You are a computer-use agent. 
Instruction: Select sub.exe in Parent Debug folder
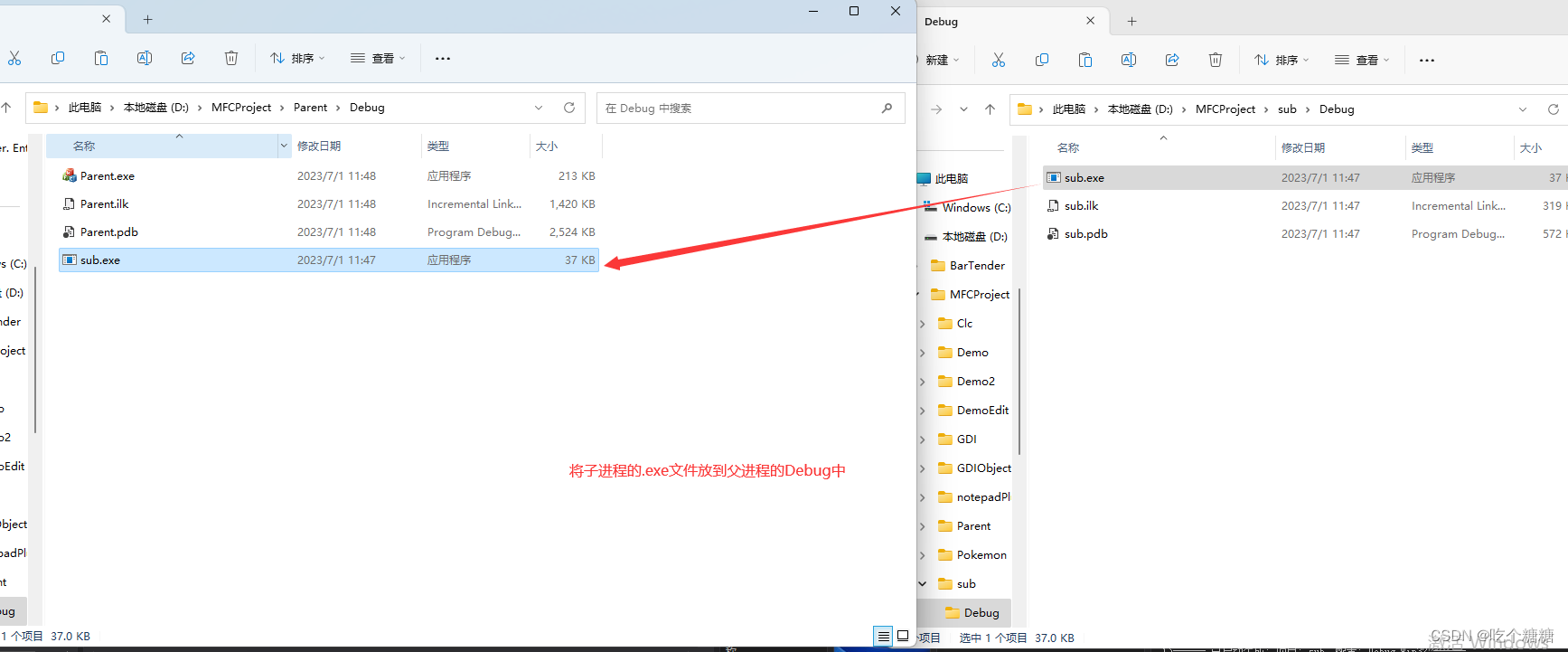click(329, 260)
